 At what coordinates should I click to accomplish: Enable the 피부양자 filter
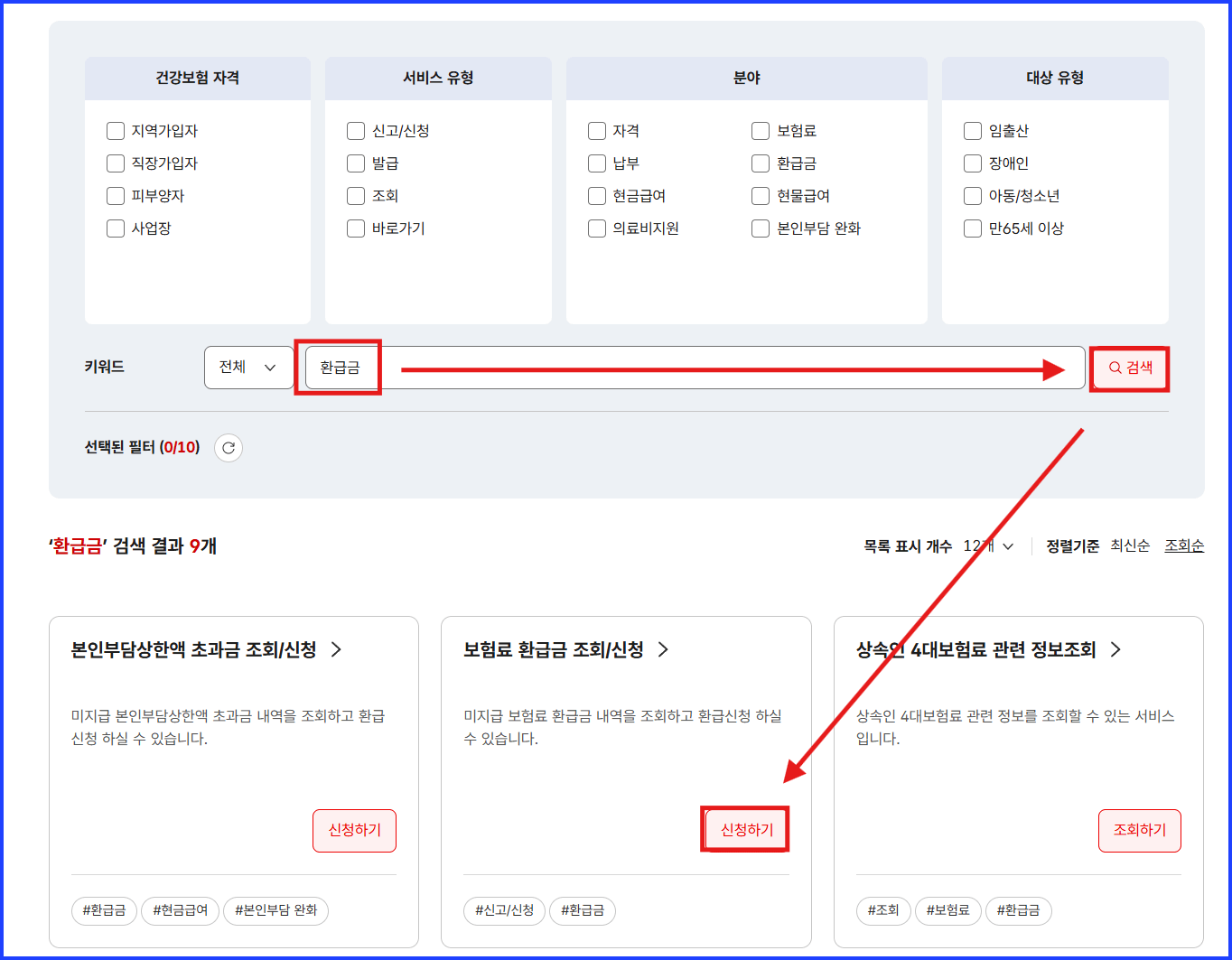[x=116, y=195]
